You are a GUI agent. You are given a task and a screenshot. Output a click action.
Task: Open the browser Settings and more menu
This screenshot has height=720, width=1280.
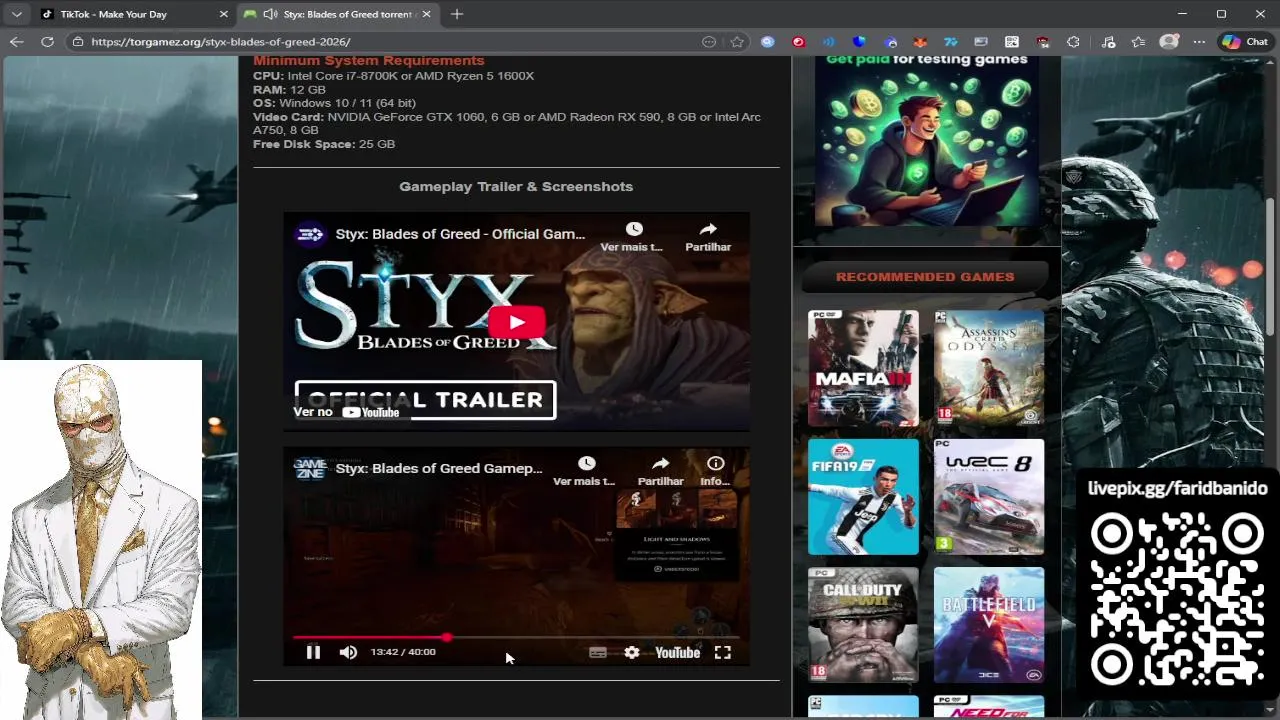click(1199, 42)
